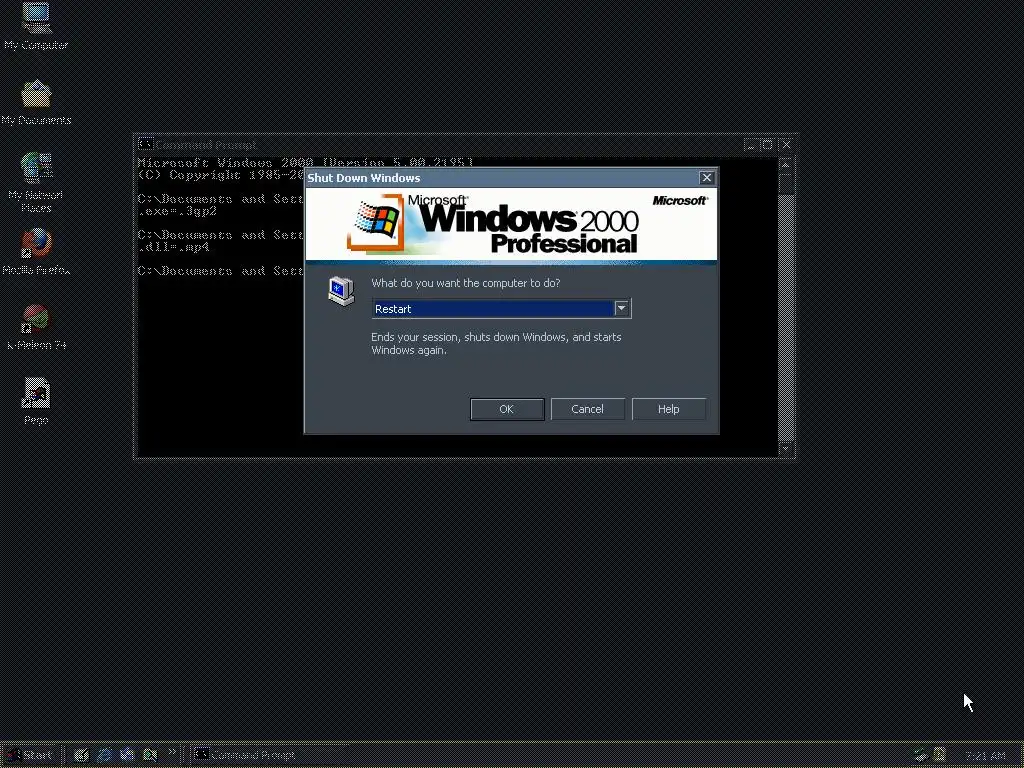1024x768 pixels.
Task: Click Help in Shut Down Windows
Action: pyautogui.click(x=668, y=409)
